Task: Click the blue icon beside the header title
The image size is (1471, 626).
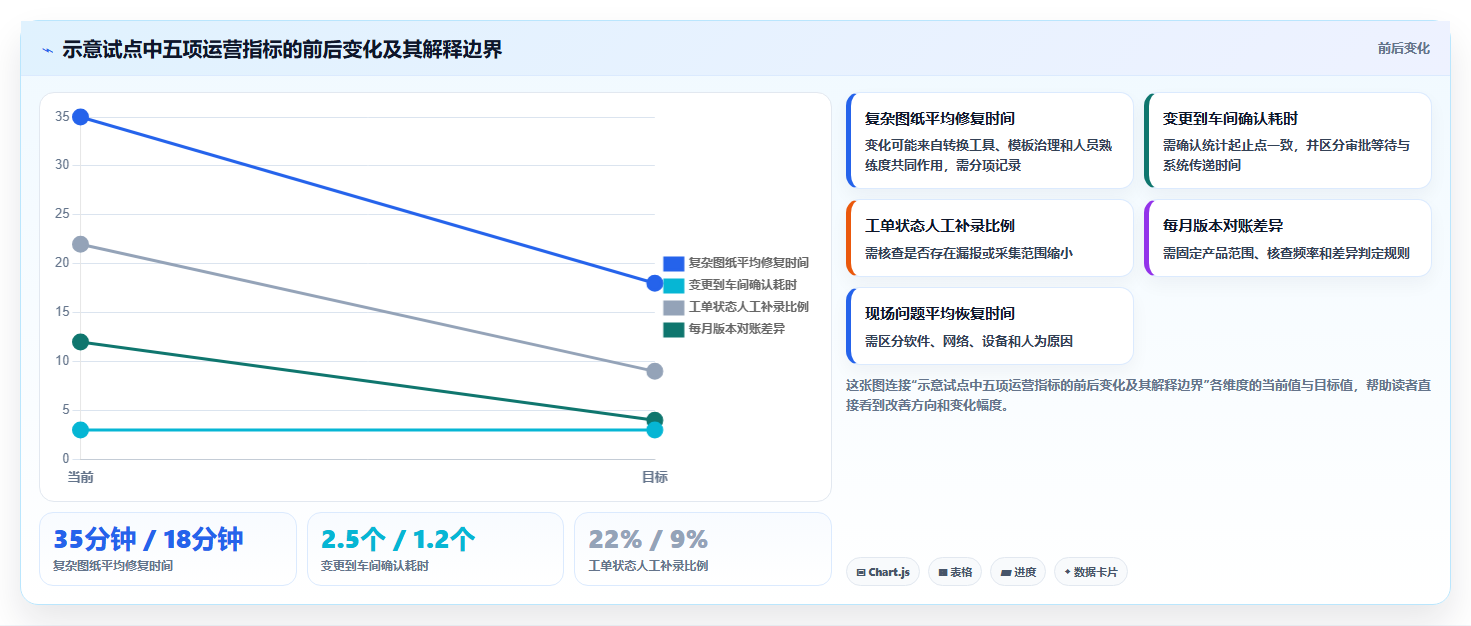Action: 47,49
